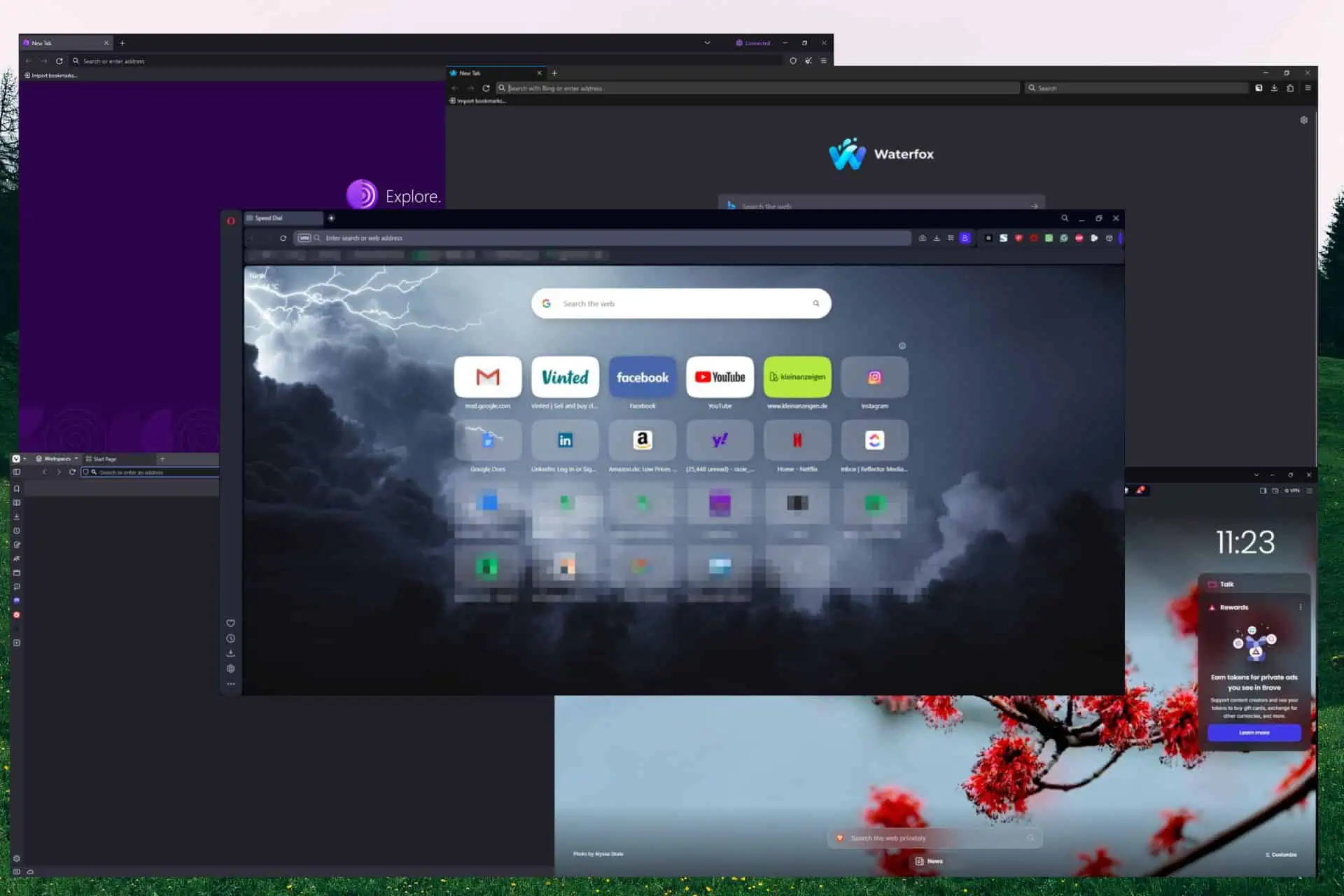Open the Waterfox downloads icon
The image size is (1344, 896).
pos(1274,88)
